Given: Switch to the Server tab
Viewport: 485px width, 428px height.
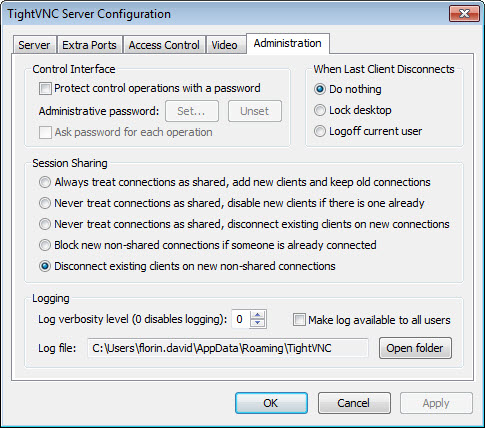Looking at the screenshot, I should click(x=34, y=45).
